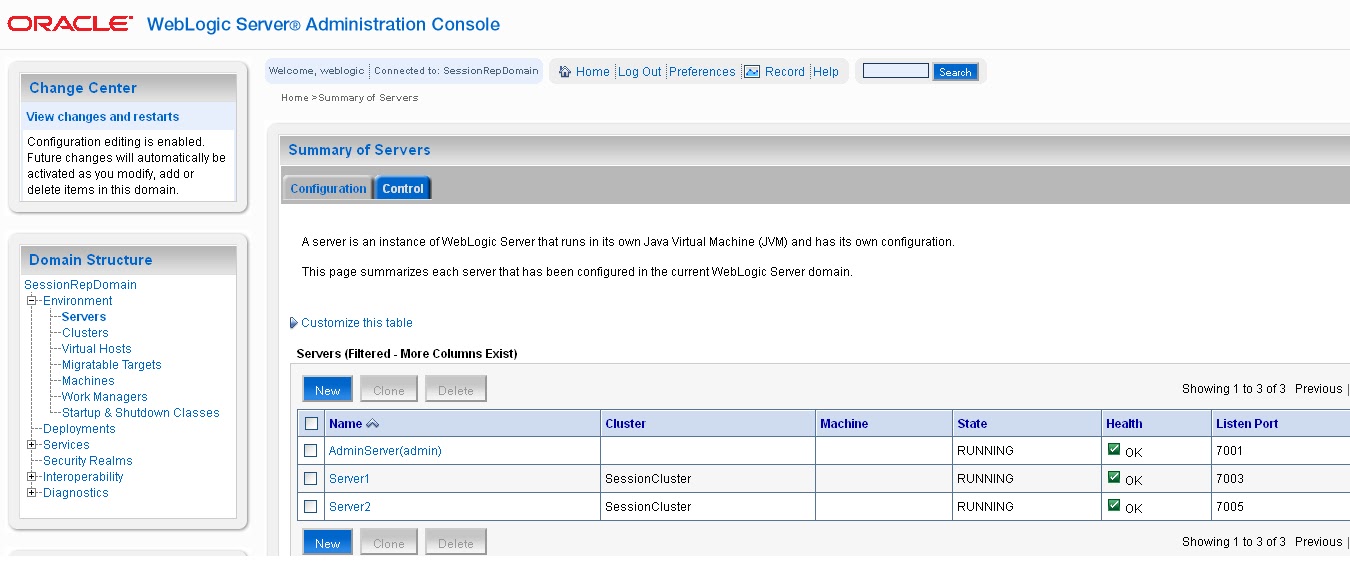
Task: Click the Name column sort arrow icon
Action: pos(373,424)
